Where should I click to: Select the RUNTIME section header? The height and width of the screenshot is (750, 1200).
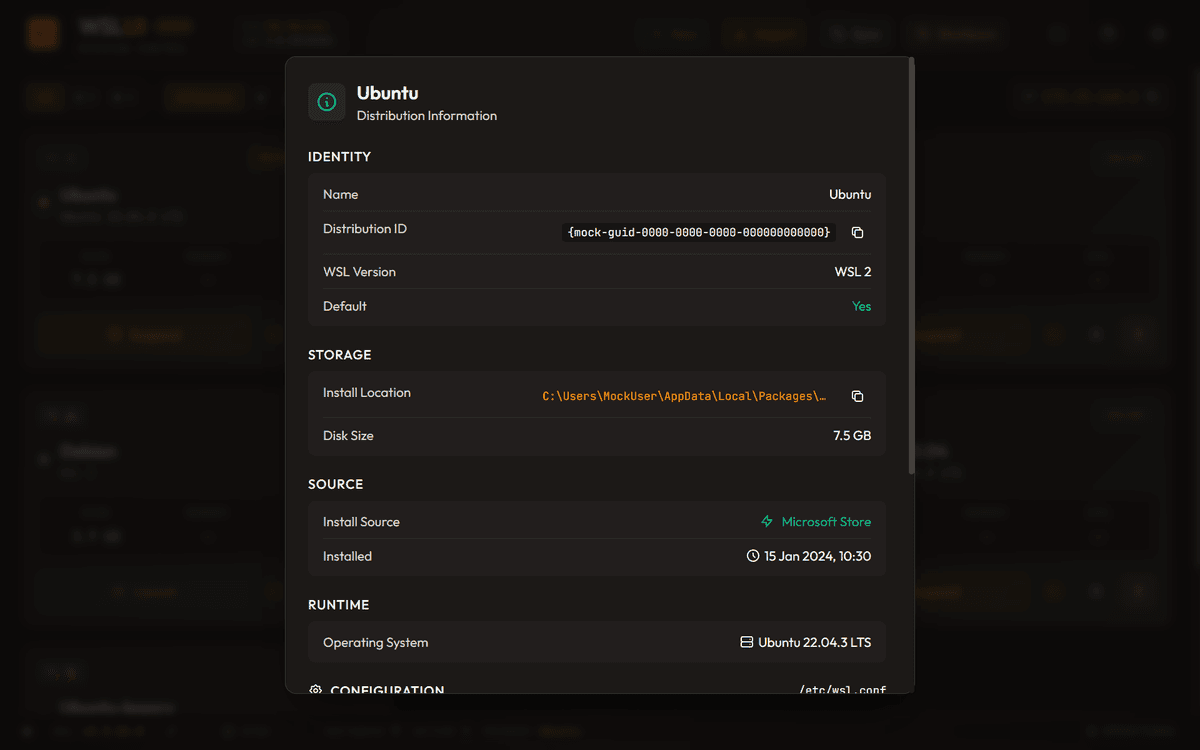click(x=339, y=605)
